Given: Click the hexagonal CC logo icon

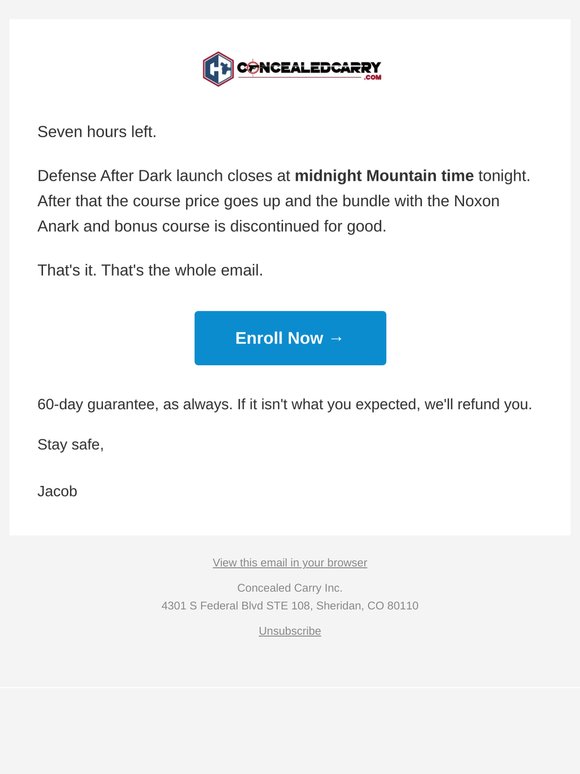Looking at the screenshot, I should [x=218, y=69].
